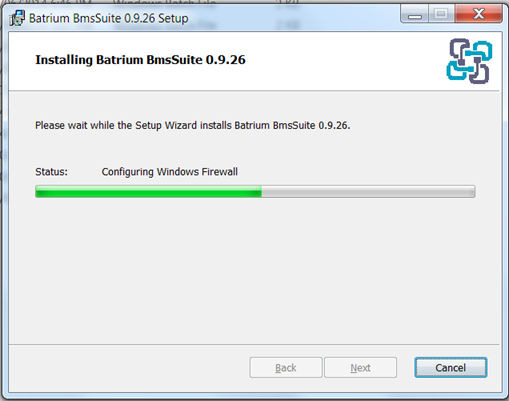Screen dimensions: 509x401
Task: Click the disabled Next button
Action: [x=360, y=368]
